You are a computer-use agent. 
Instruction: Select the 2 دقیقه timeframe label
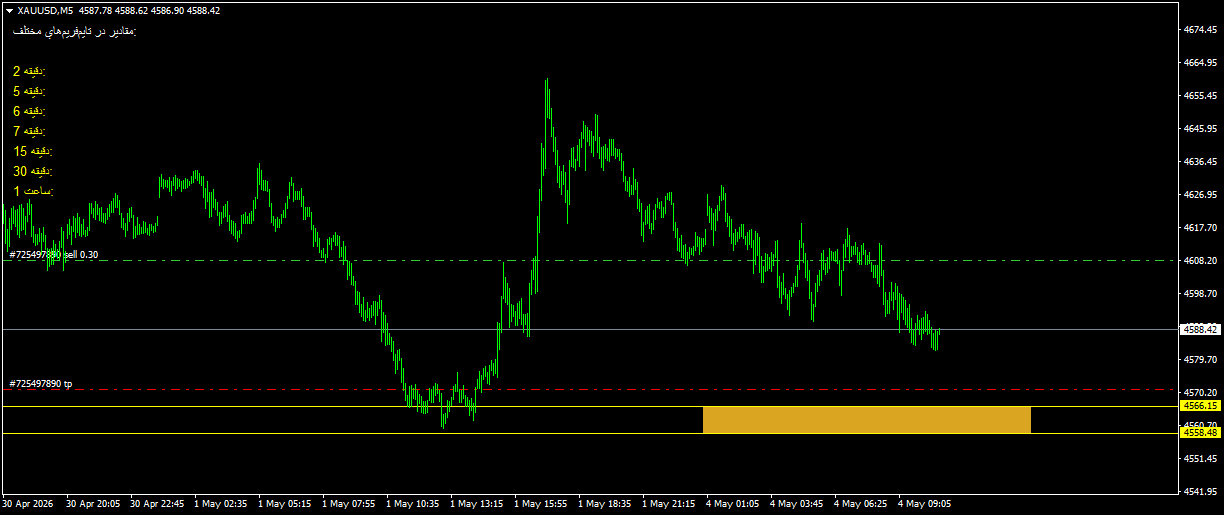(29, 71)
